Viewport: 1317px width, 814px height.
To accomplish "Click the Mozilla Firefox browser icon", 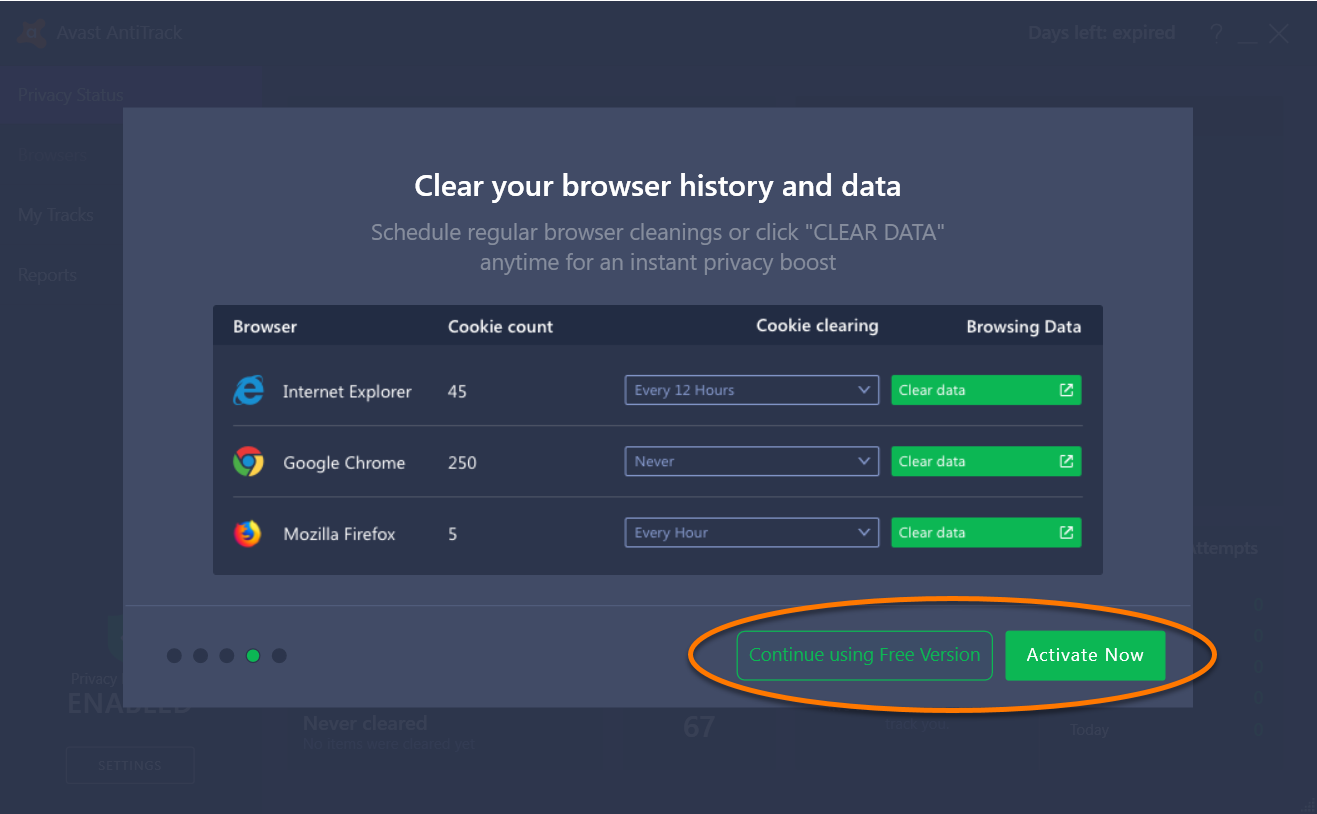I will pos(248,533).
